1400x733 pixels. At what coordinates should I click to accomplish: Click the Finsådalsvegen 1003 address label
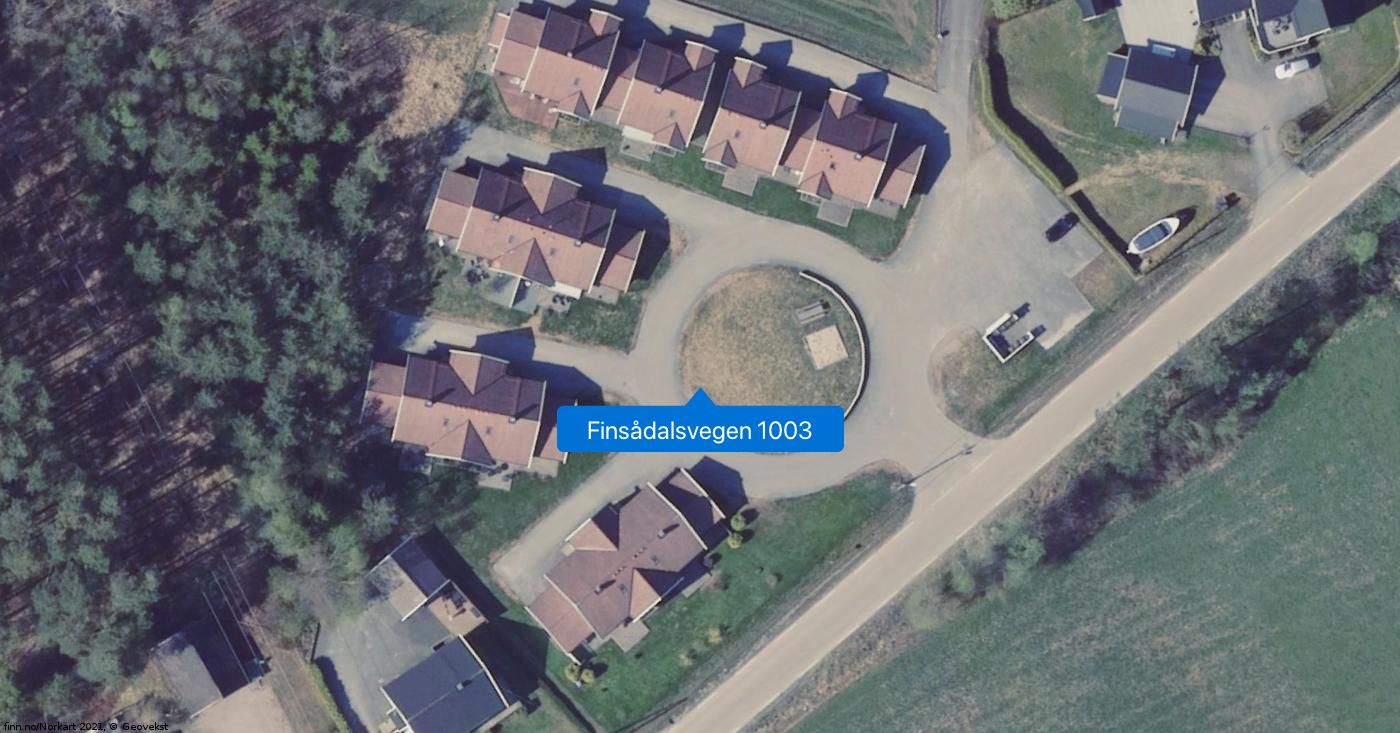[x=700, y=430]
